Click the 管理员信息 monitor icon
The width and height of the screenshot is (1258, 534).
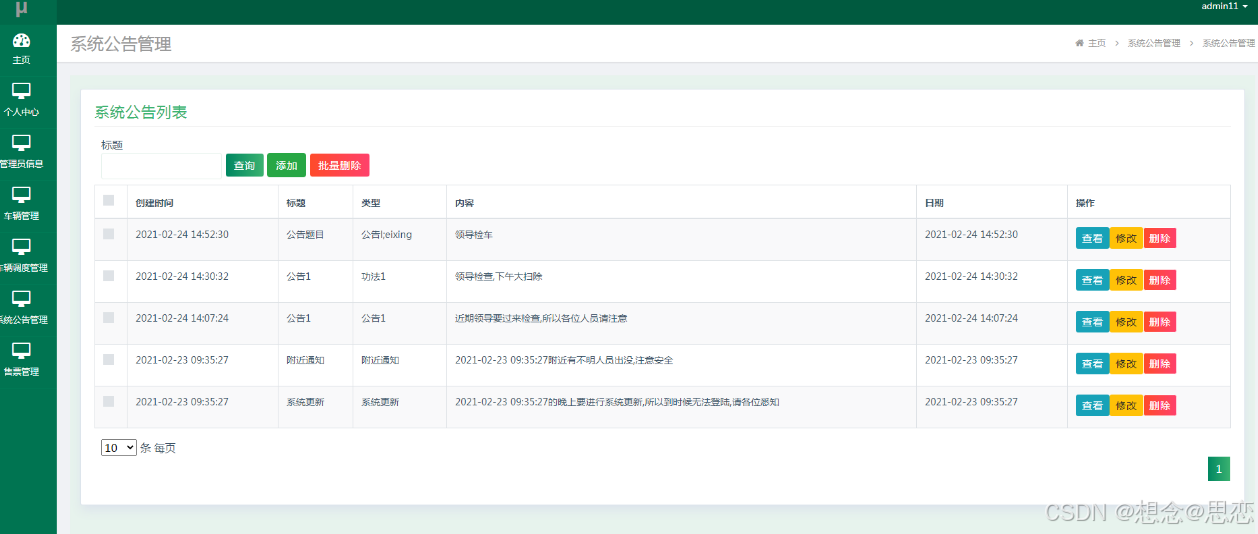[x=21, y=143]
